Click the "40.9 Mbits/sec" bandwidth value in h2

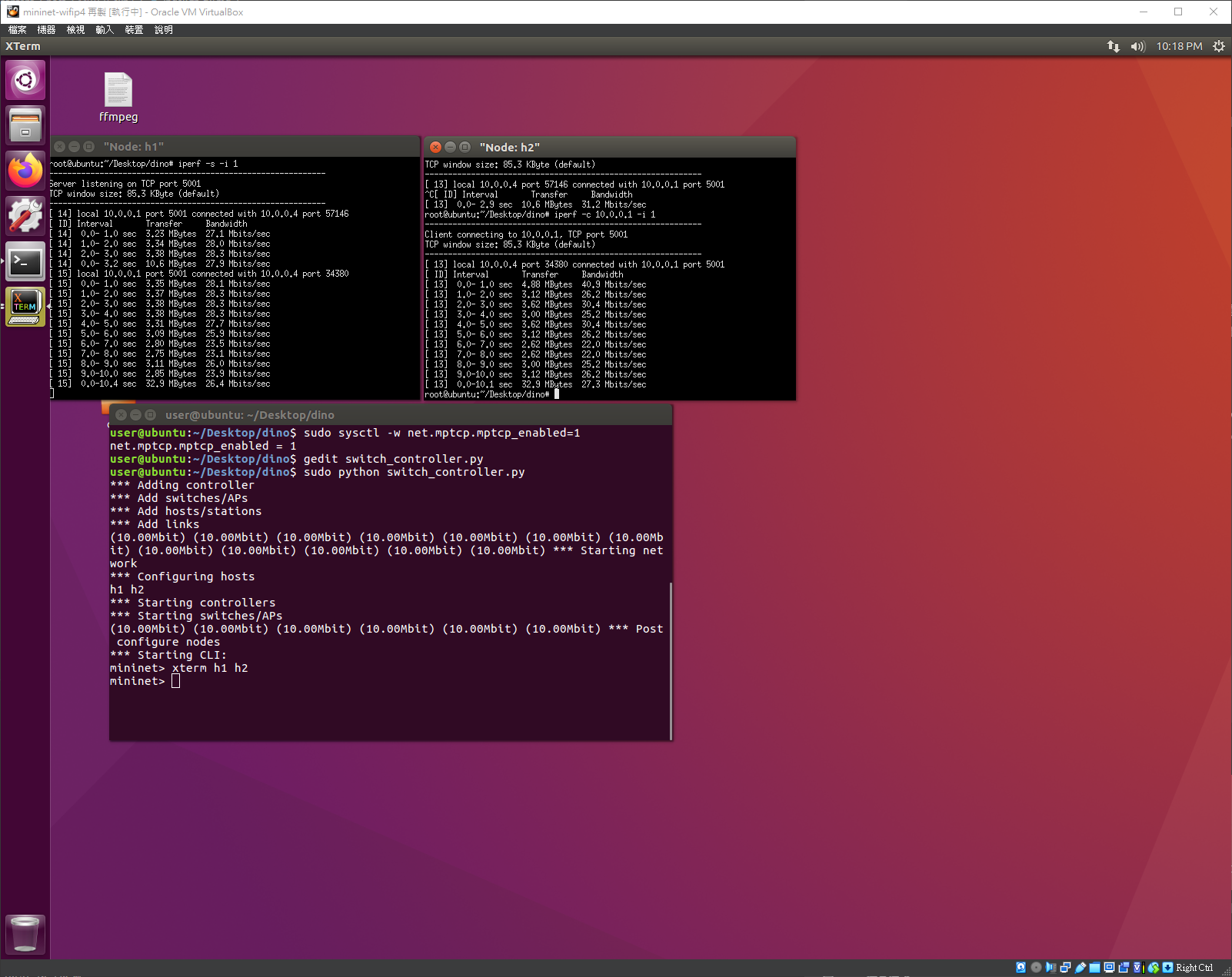point(614,284)
